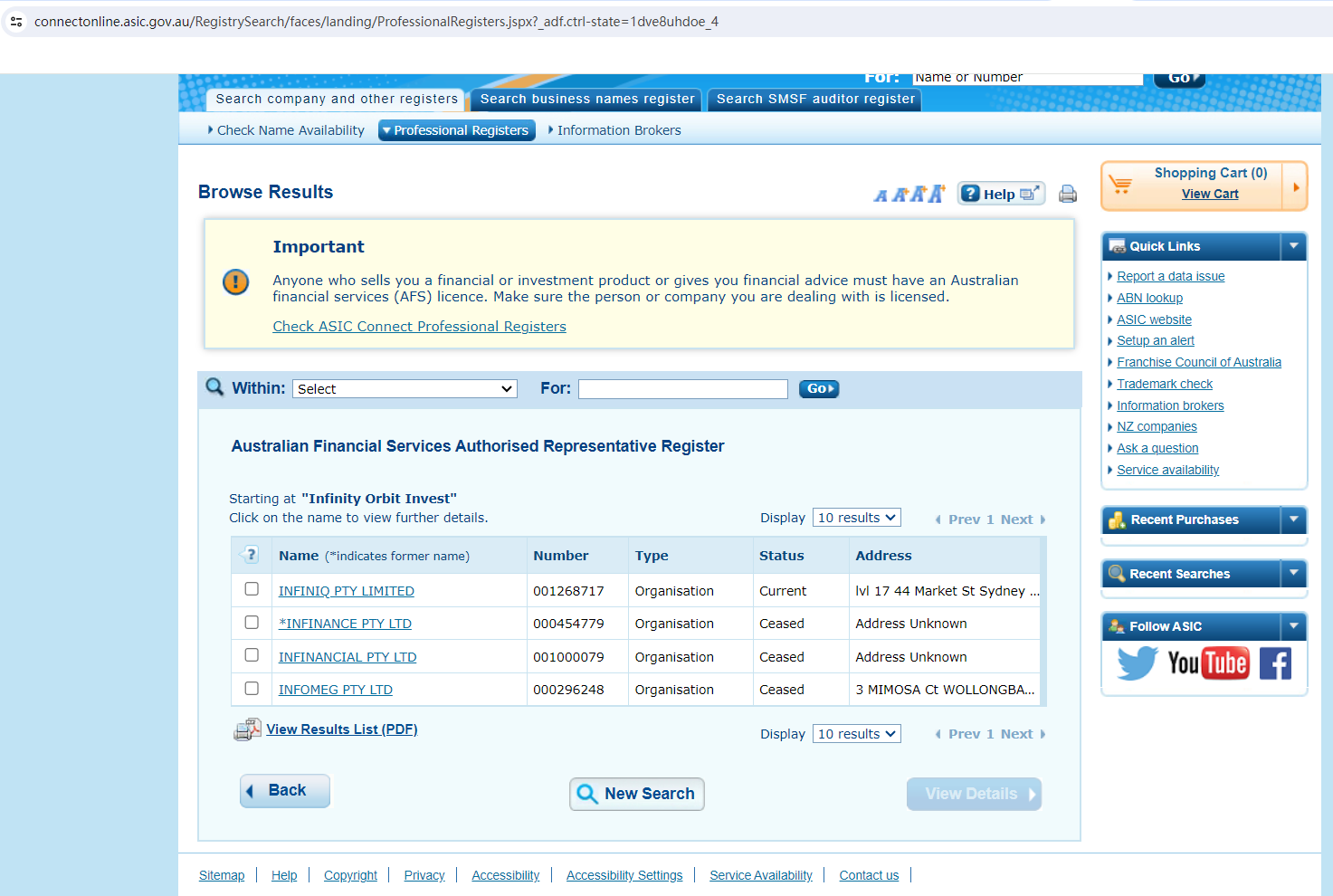Image resolution: width=1333 pixels, height=896 pixels.
Task: Open the Trademark check quick link
Action: click(x=1165, y=384)
